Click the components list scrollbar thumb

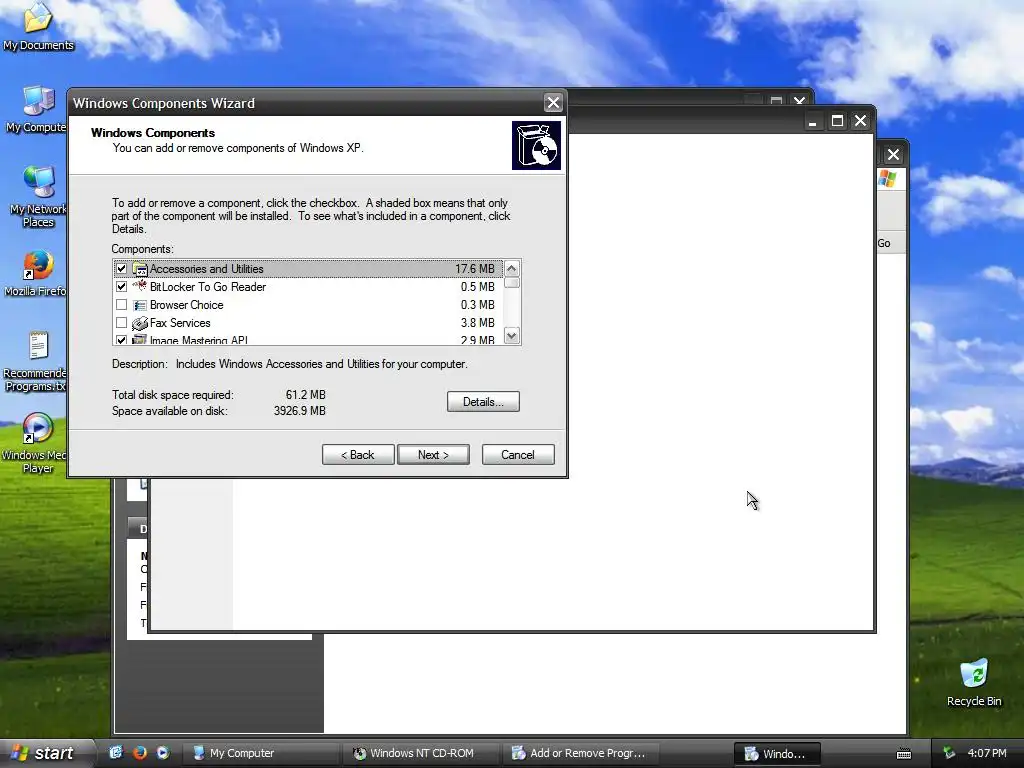tap(512, 283)
